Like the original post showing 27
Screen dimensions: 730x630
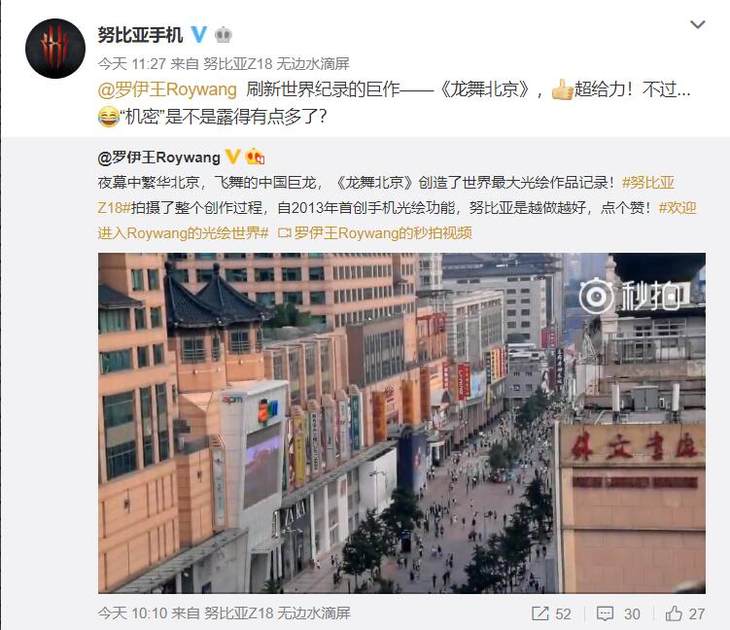coord(685,614)
